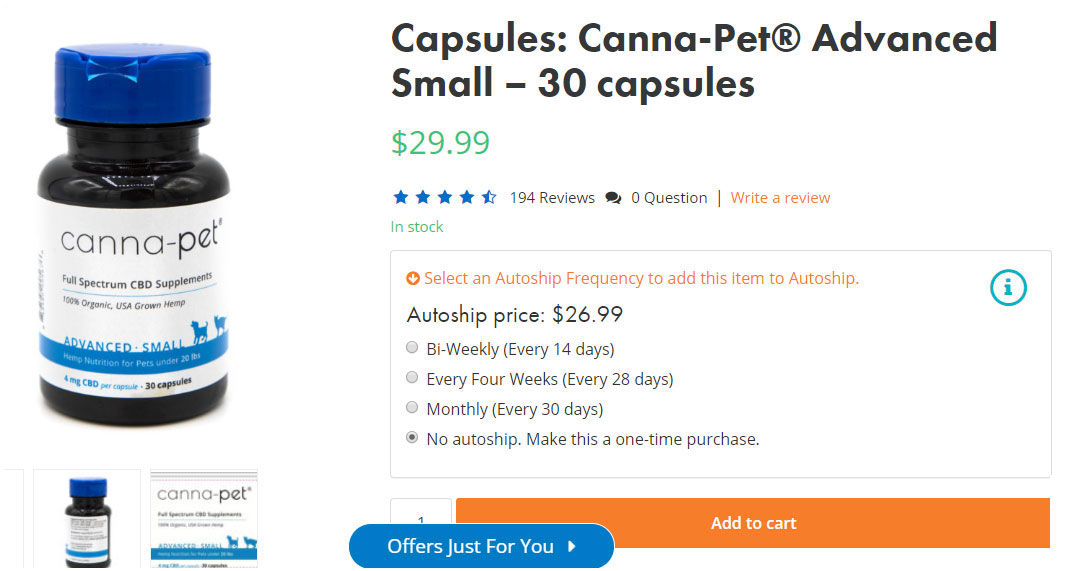This screenshot has width=1067, height=571.
Task: Add product to cart
Action: [752, 523]
